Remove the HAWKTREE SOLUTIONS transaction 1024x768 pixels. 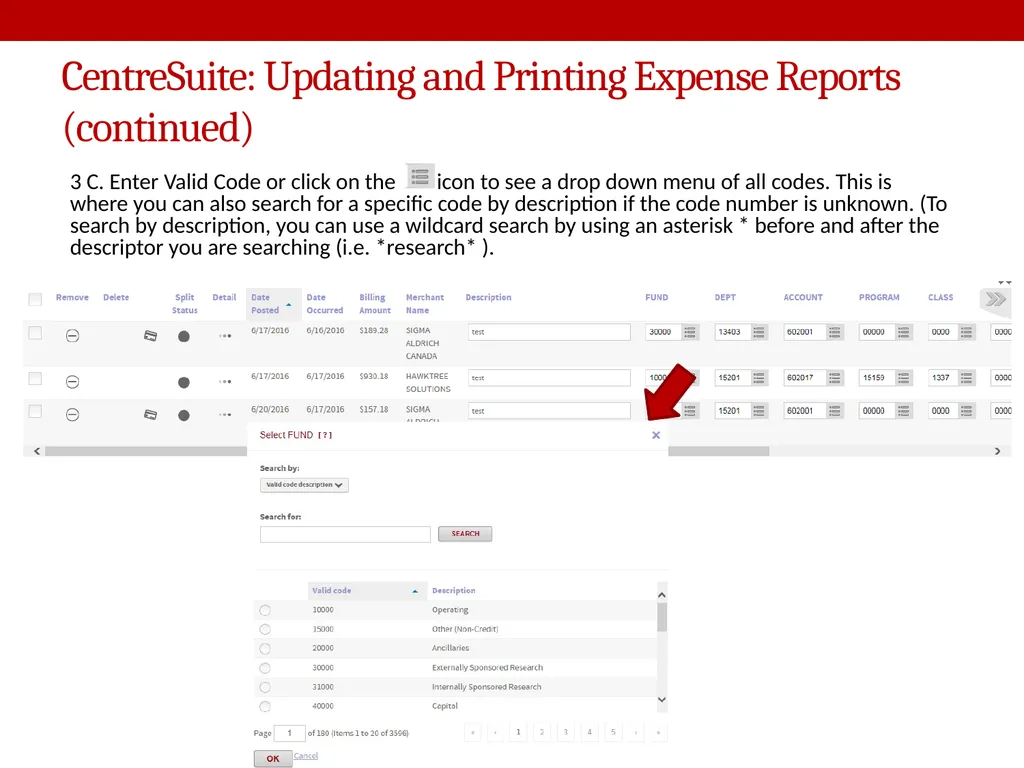[72, 382]
